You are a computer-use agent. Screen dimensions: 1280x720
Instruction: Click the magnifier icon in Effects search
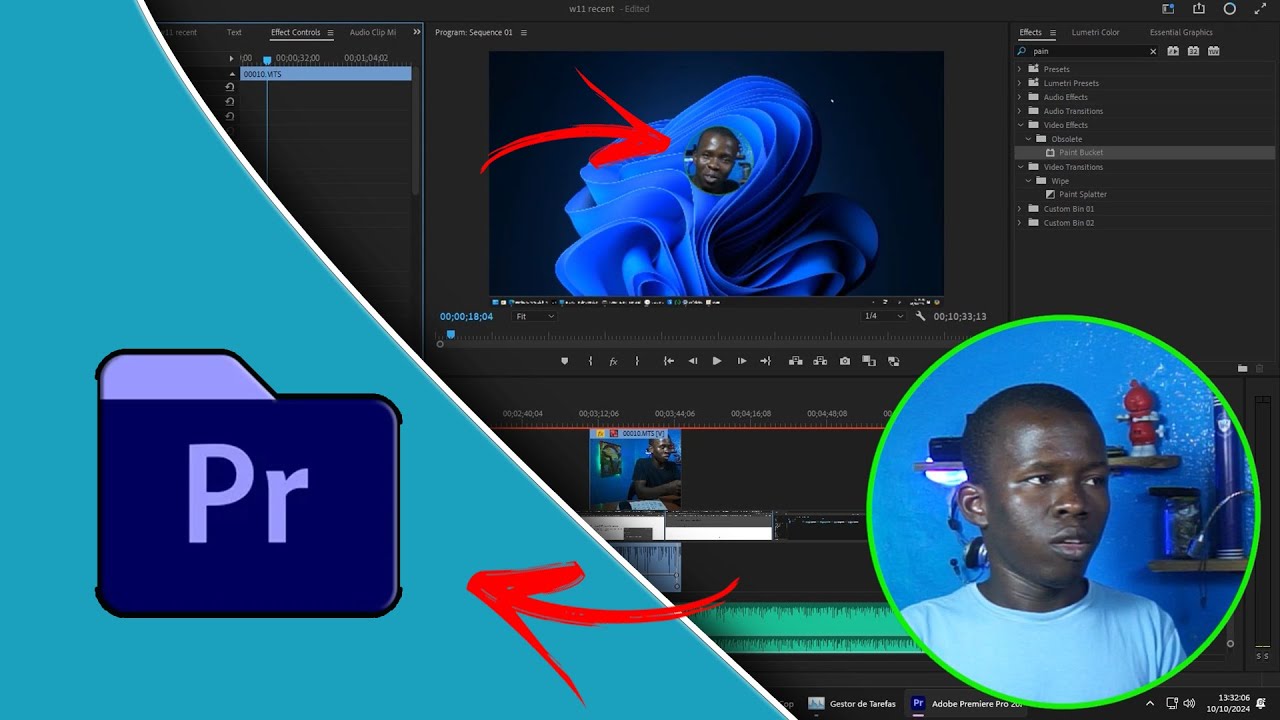click(1022, 51)
